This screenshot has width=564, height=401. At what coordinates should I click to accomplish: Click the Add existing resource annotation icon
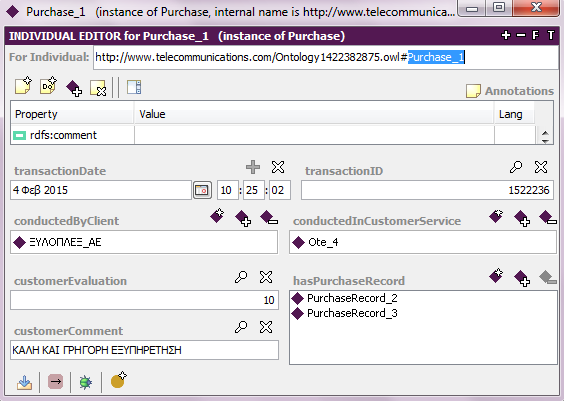pos(74,88)
